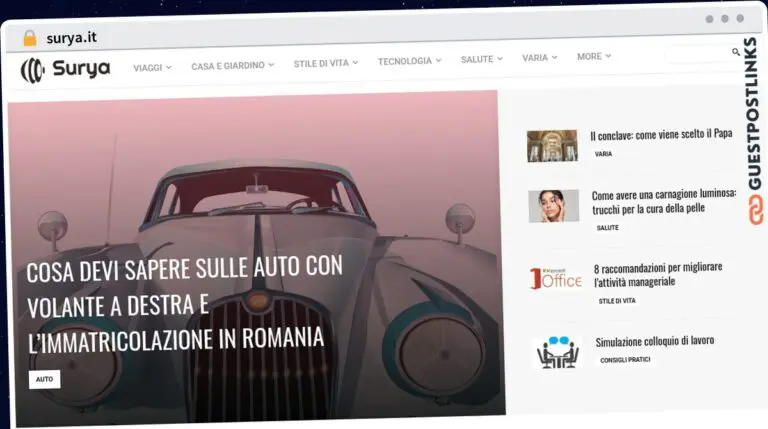Expand the More menu chevron
The width and height of the screenshot is (768, 429).
(x=608, y=56)
